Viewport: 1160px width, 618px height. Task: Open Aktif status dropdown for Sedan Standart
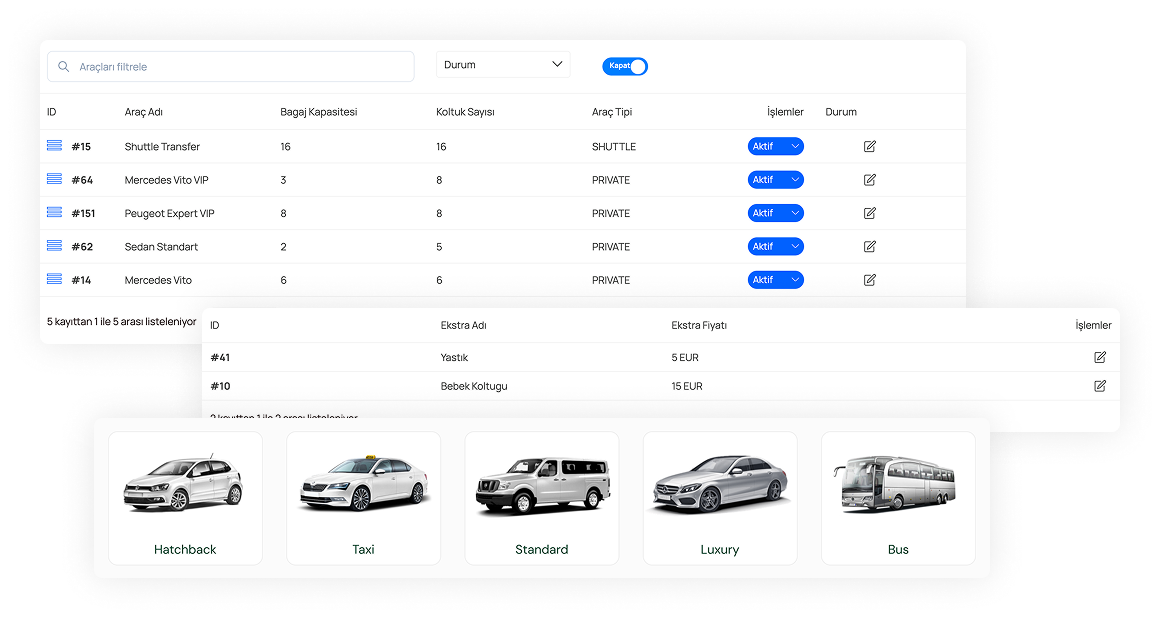click(x=775, y=247)
